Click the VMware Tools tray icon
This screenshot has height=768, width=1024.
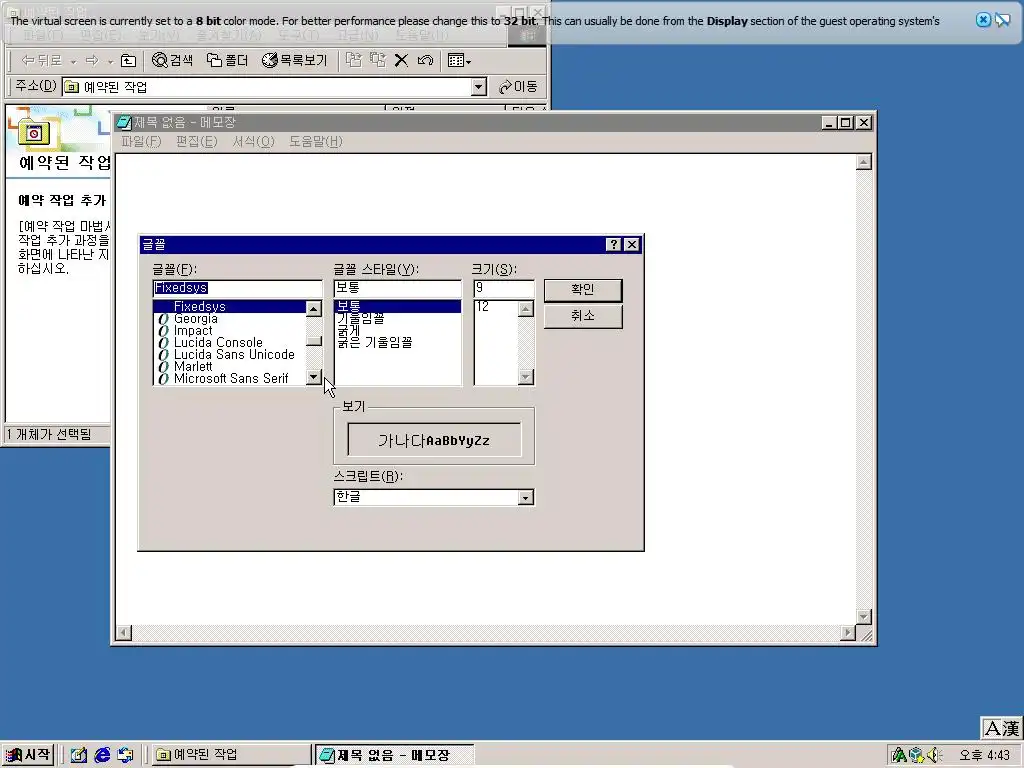[916, 755]
